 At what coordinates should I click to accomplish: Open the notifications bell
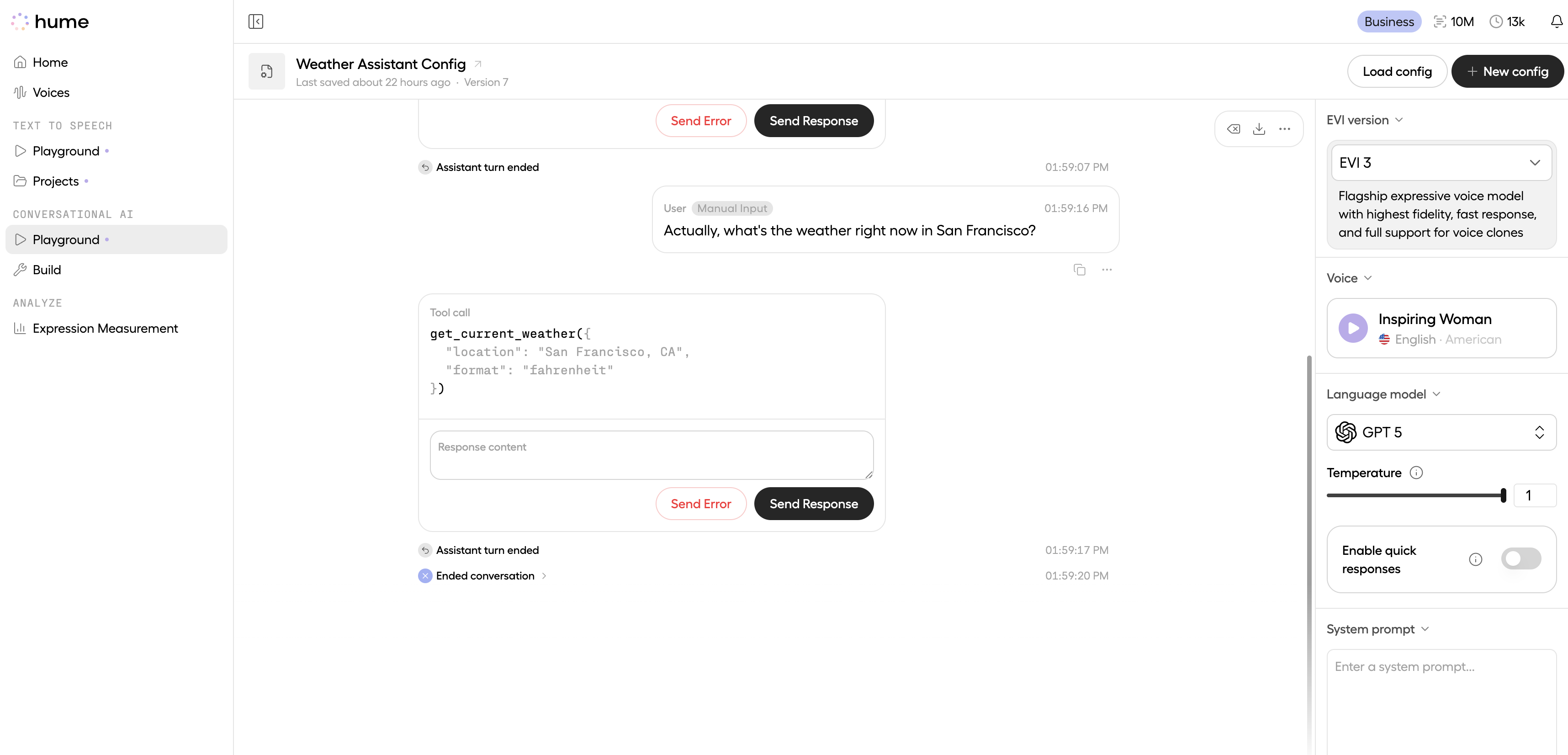coord(1556,22)
